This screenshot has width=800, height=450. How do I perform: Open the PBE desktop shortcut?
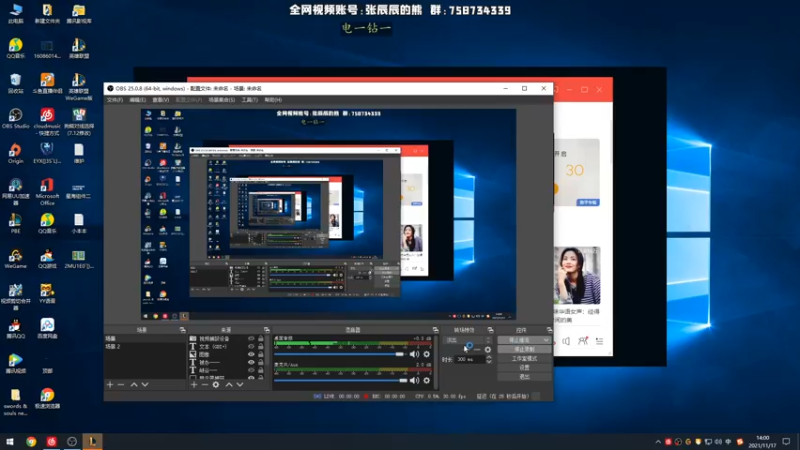(15, 223)
